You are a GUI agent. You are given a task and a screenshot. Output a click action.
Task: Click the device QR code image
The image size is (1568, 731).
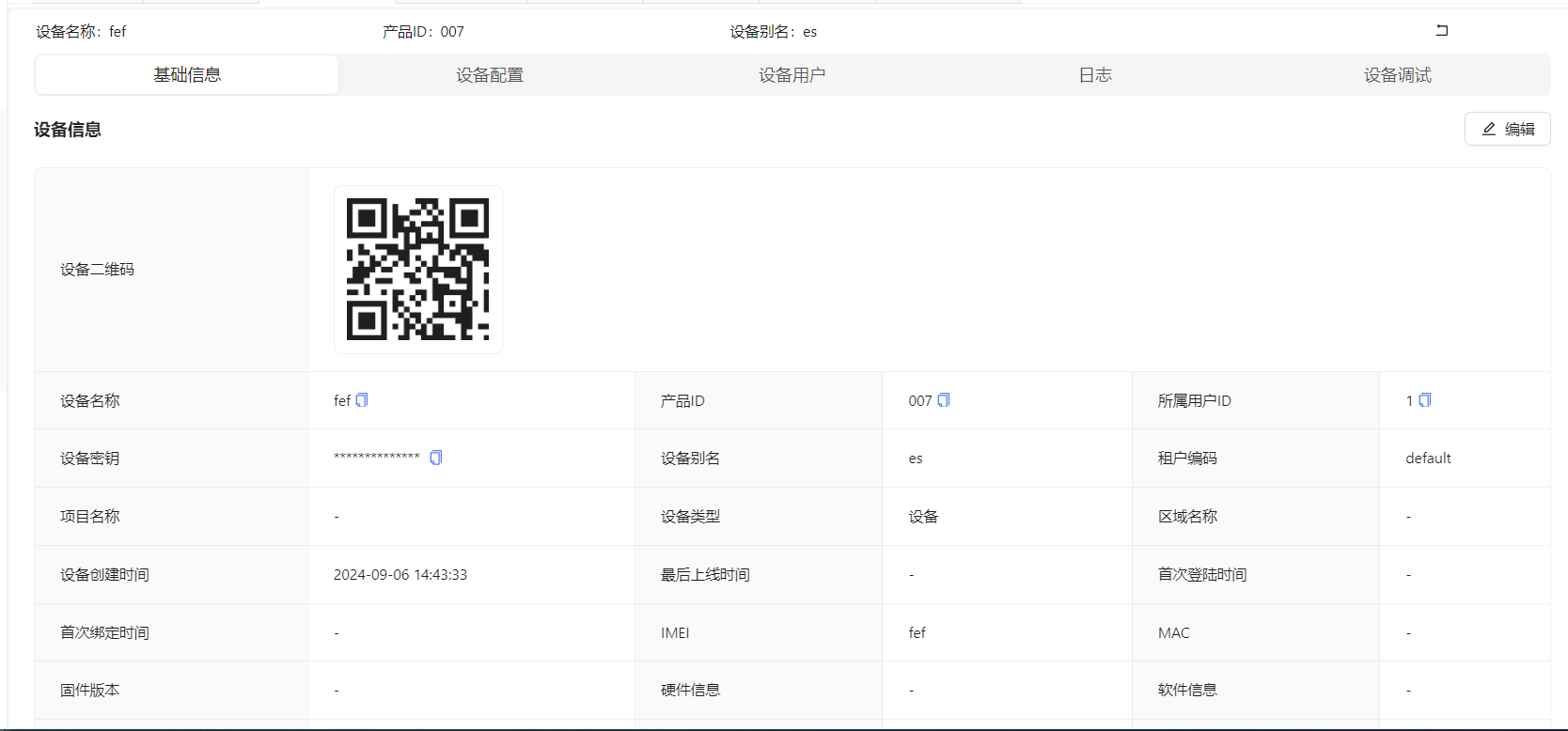click(418, 270)
